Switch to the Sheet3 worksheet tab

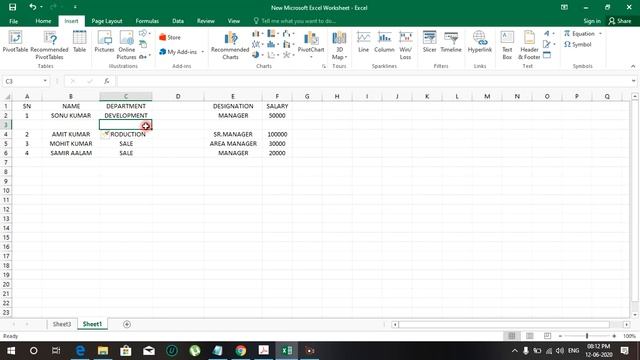tap(62, 324)
